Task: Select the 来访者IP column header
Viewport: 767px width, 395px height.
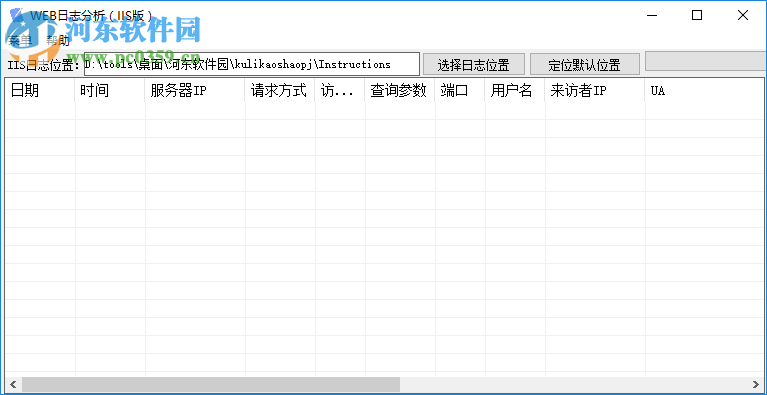Action: point(595,91)
